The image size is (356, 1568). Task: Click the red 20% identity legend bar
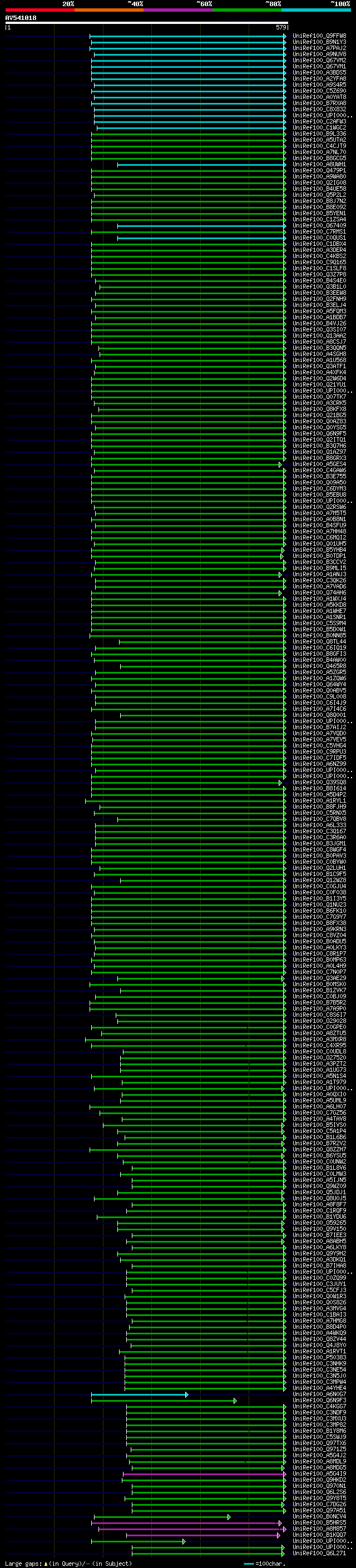click(39, 10)
